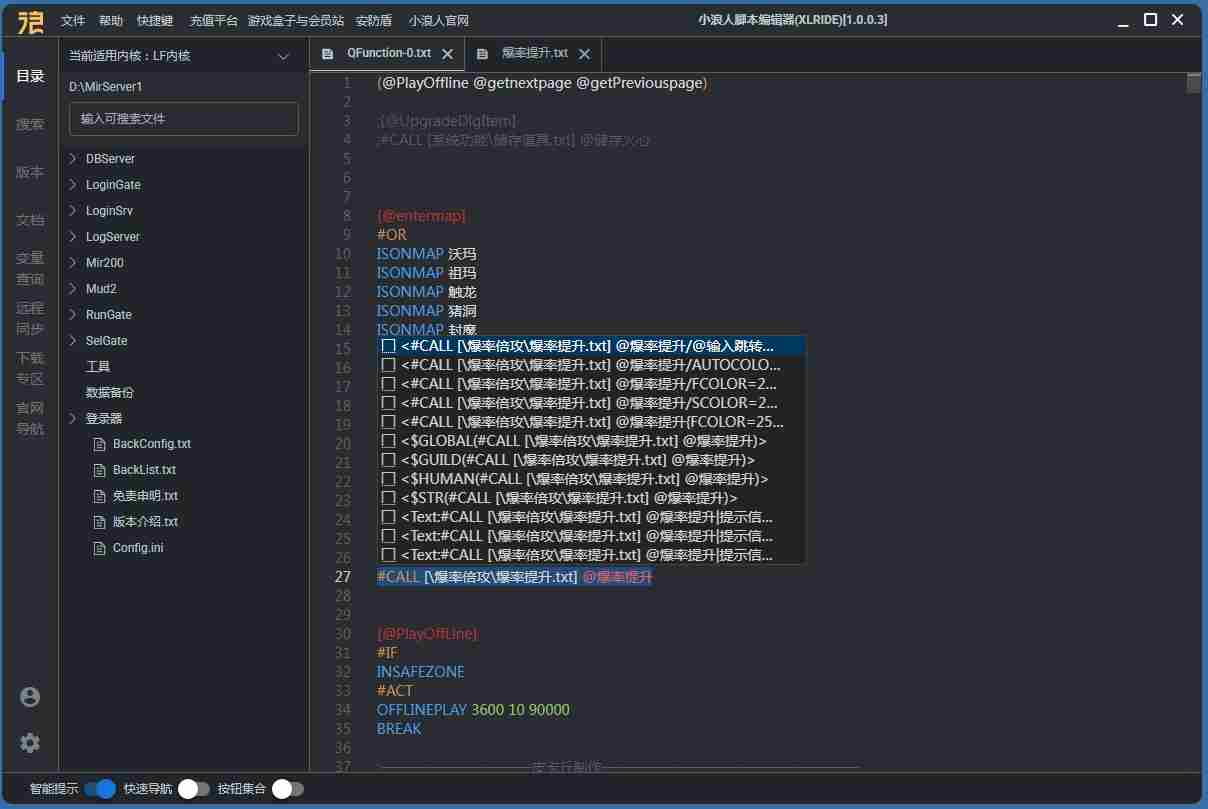1208x809 pixels.
Task: Enable the 快速导航 switch
Action: (194, 789)
